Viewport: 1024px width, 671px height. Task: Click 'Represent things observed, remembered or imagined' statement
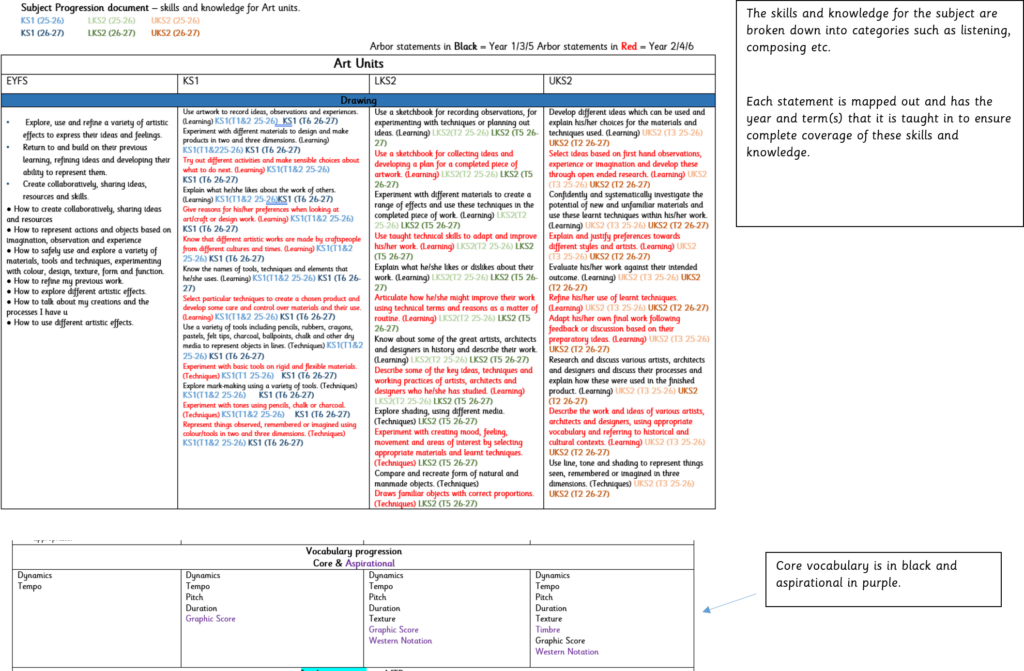[270, 433]
